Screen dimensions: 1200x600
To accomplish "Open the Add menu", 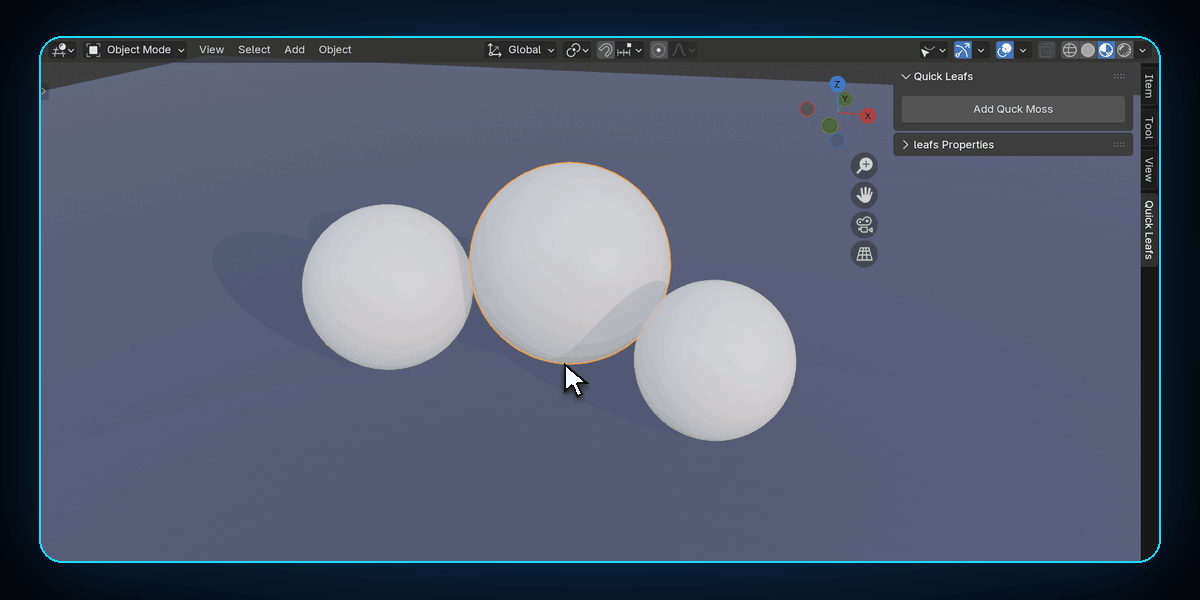I will tap(294, 50).
